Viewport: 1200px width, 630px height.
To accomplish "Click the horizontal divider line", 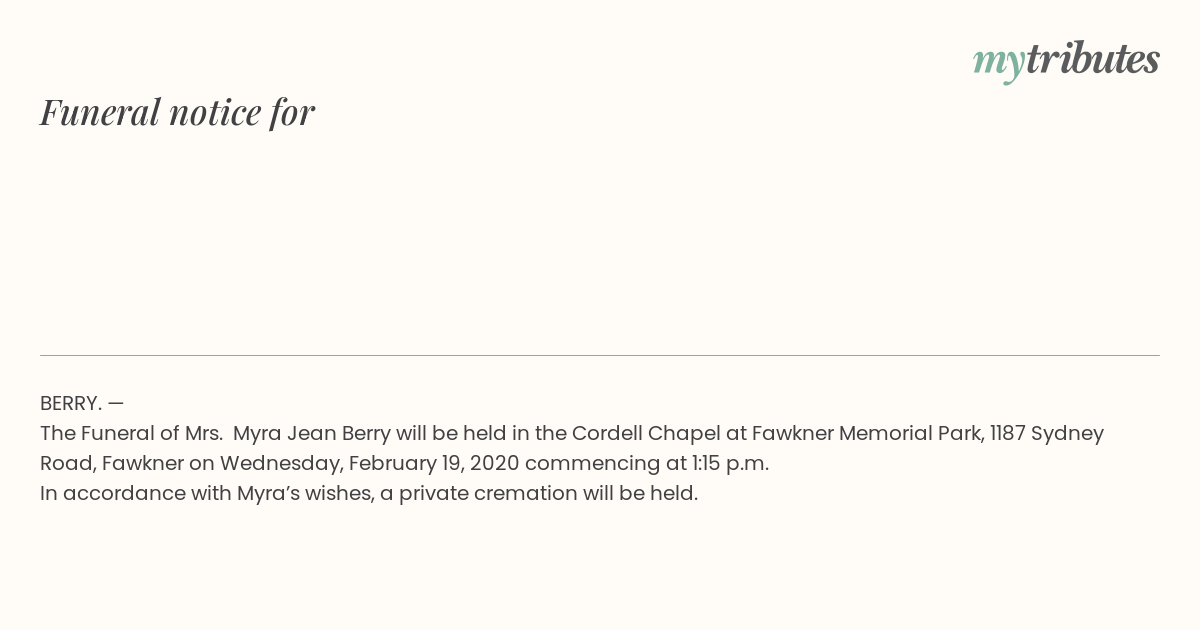I will pyautogui.click(x=600, y=355).
